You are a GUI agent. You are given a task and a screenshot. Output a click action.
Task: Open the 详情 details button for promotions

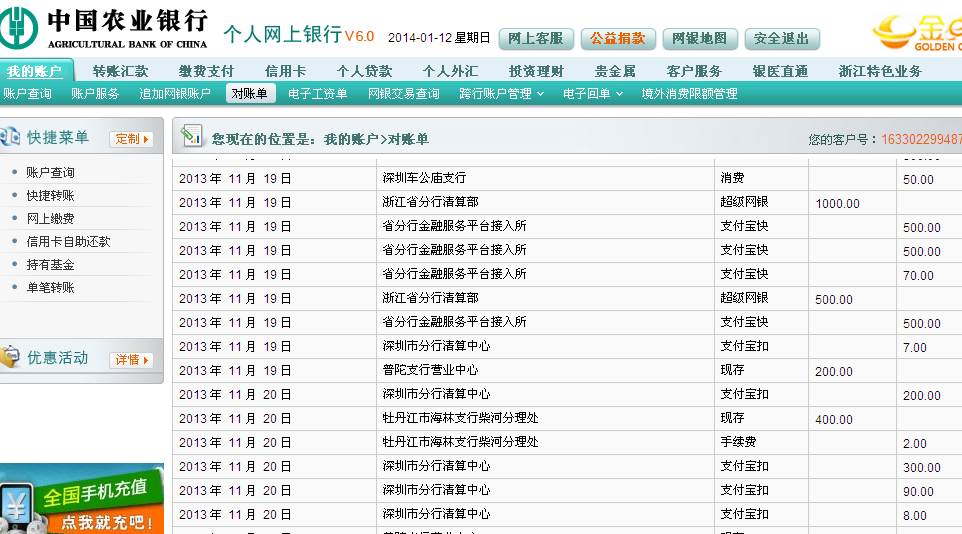click(131, 359)
